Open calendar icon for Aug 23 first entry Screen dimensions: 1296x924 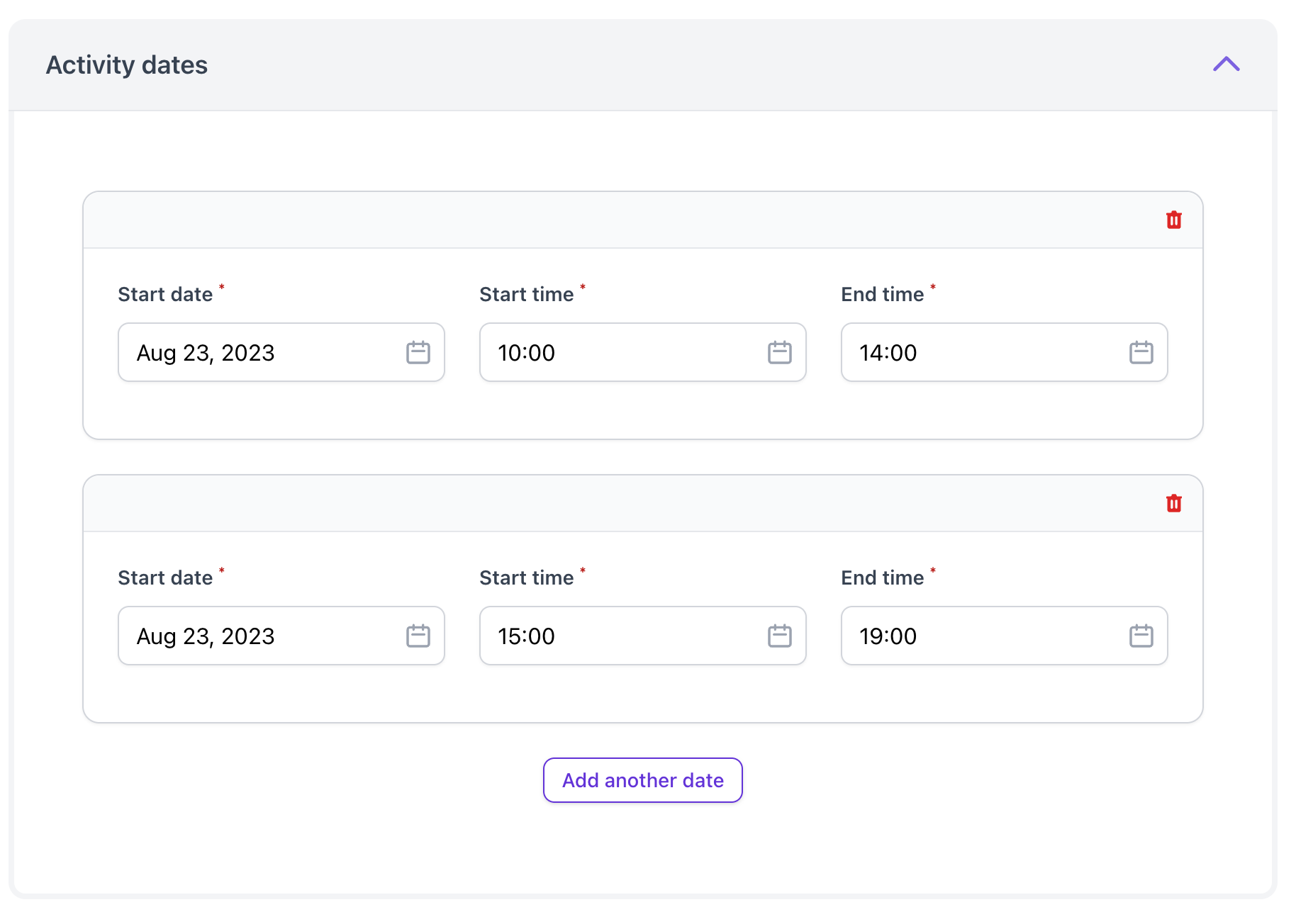pyautogui.click(x=418, y=352)
